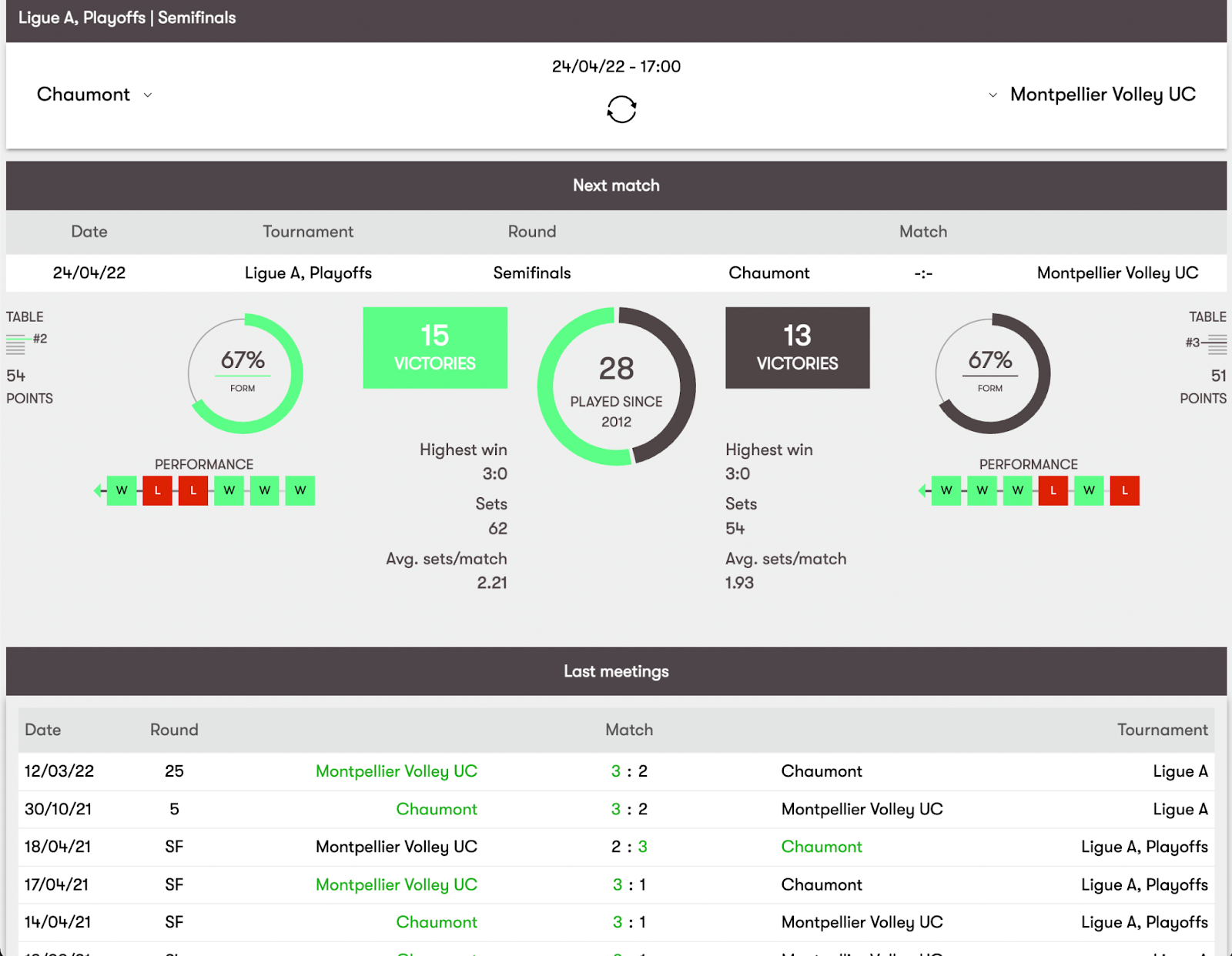Click match date 24/04/22 - 17:00
The height and width of the screenshot is (956, 1232).
pos(616,67)
